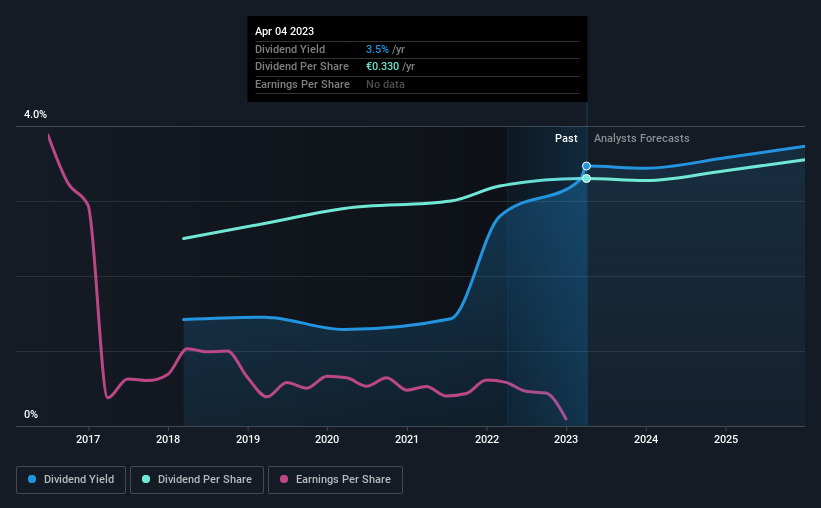Toggle the Dividend Per Share legend button
The height and width of the screenshot is (508, 821).
[x=197, y=480]
